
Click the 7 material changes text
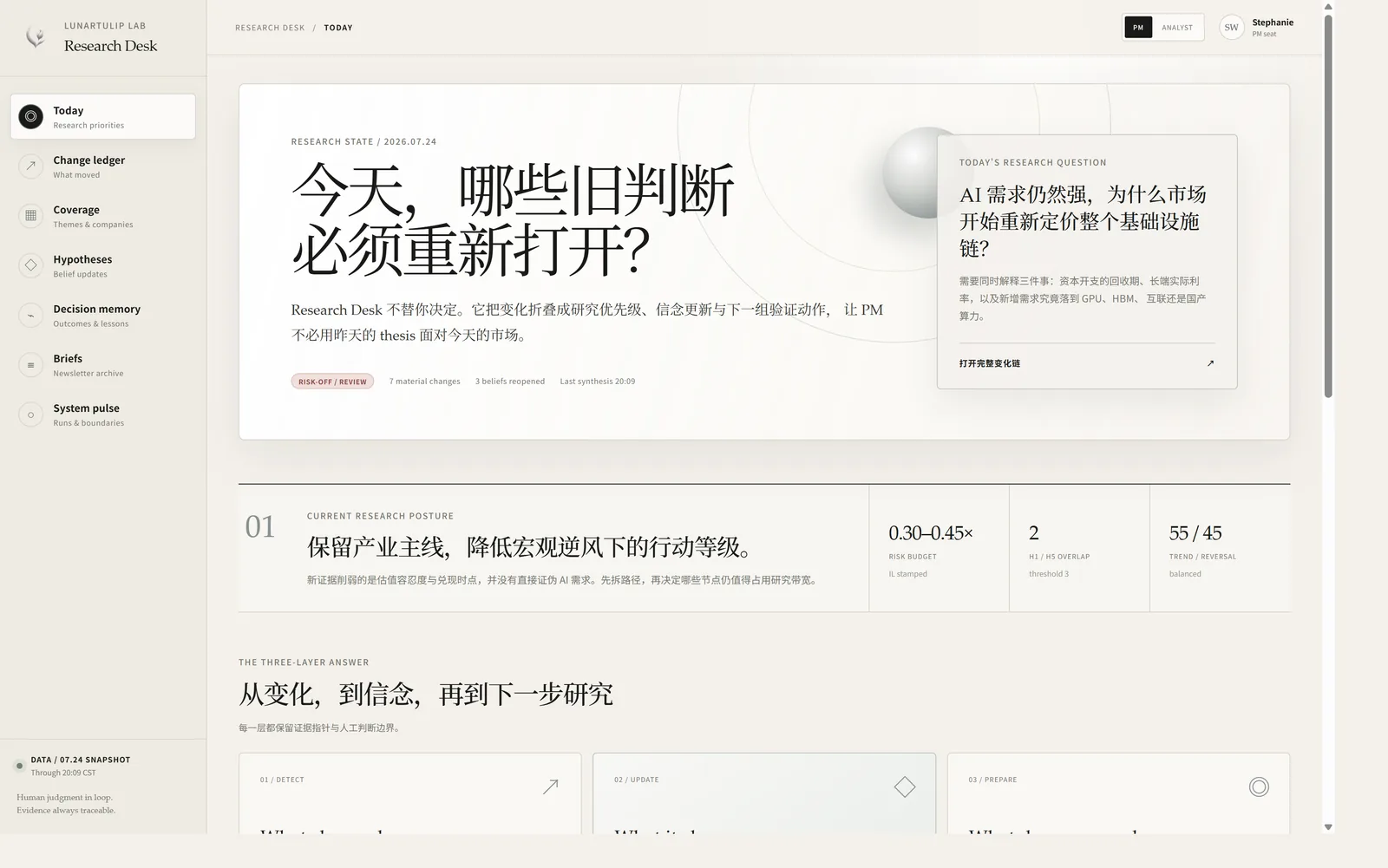click(424, 382)
